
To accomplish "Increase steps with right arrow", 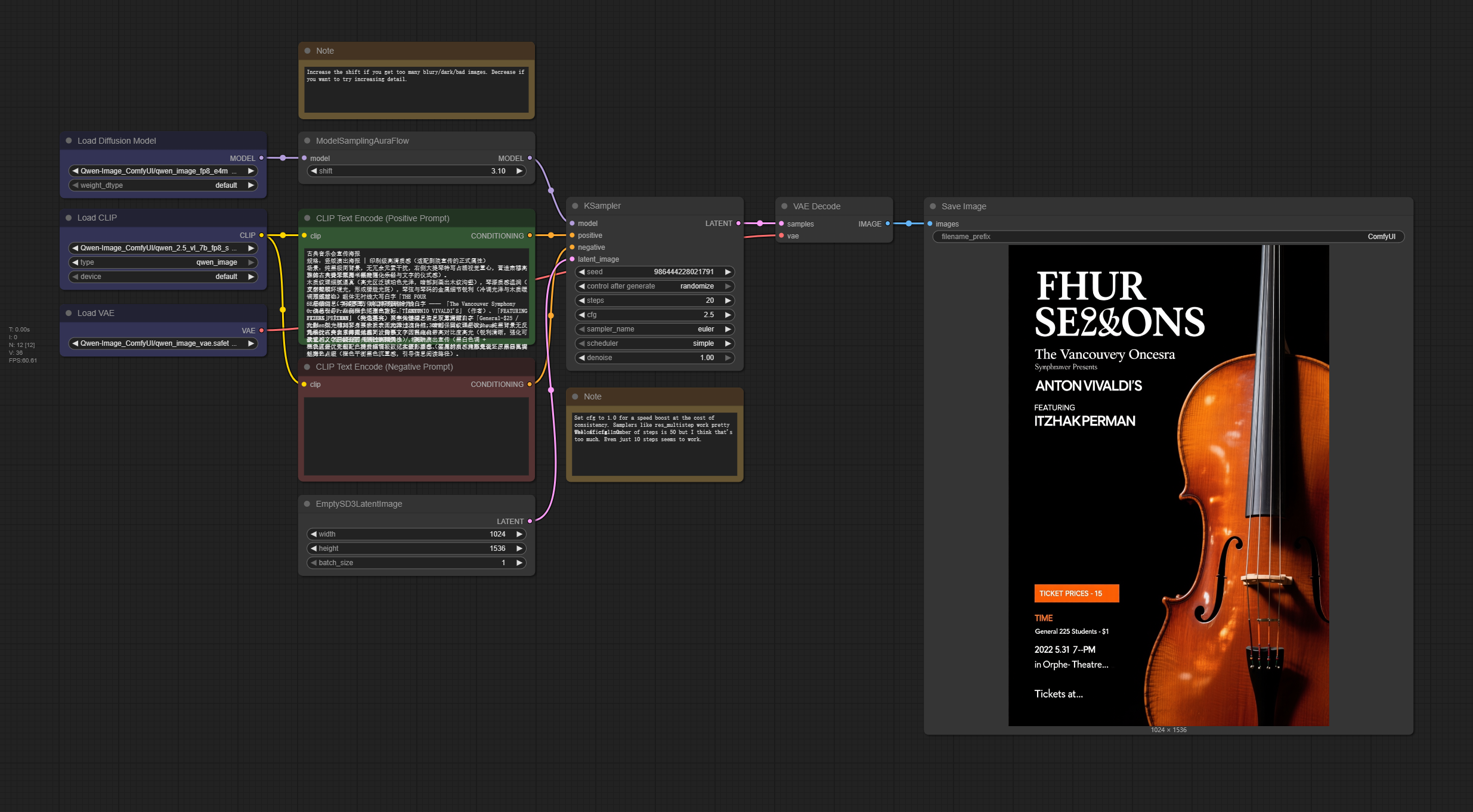I will (x=728, y=300).
